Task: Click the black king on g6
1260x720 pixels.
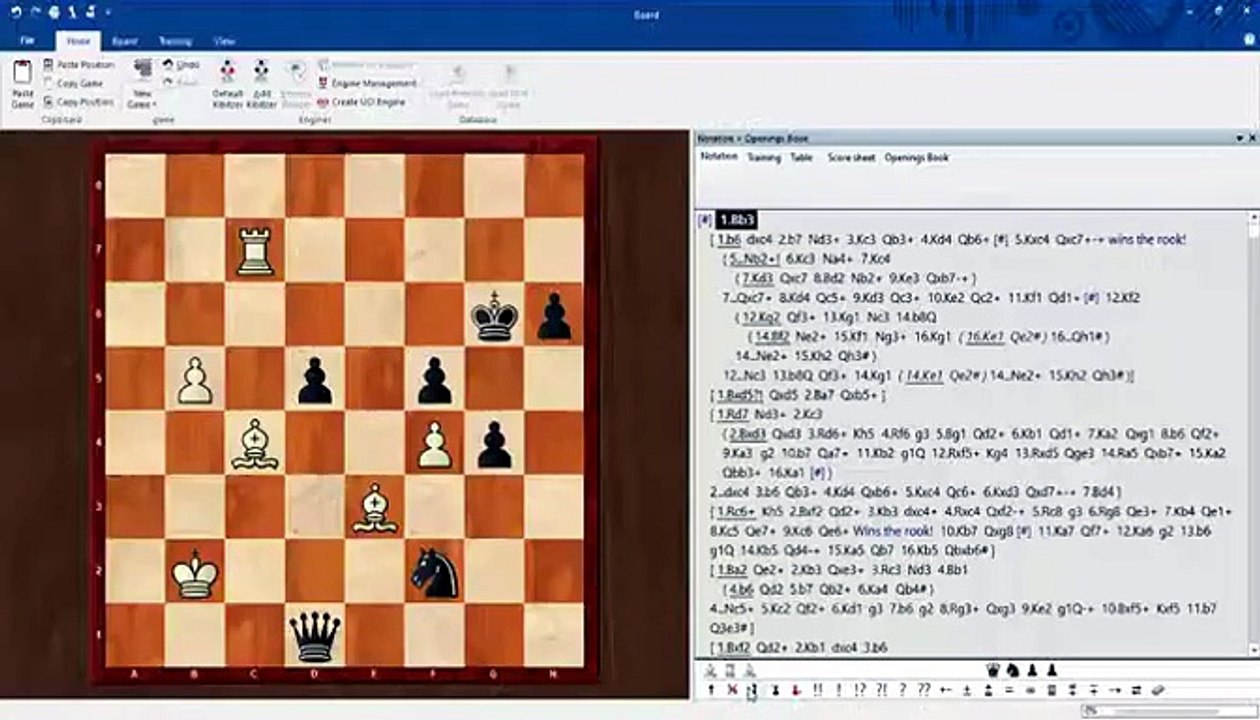Action: (x=494, y=316)
